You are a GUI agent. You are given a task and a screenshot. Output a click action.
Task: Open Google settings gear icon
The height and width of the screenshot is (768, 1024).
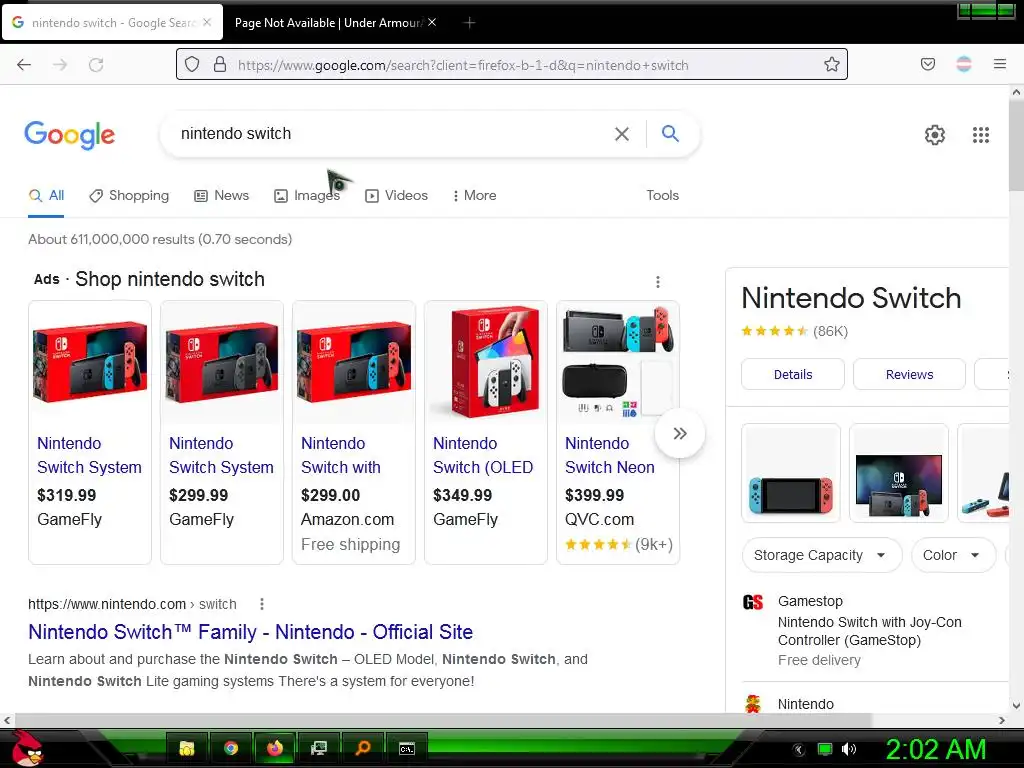[x=935, y=135]
